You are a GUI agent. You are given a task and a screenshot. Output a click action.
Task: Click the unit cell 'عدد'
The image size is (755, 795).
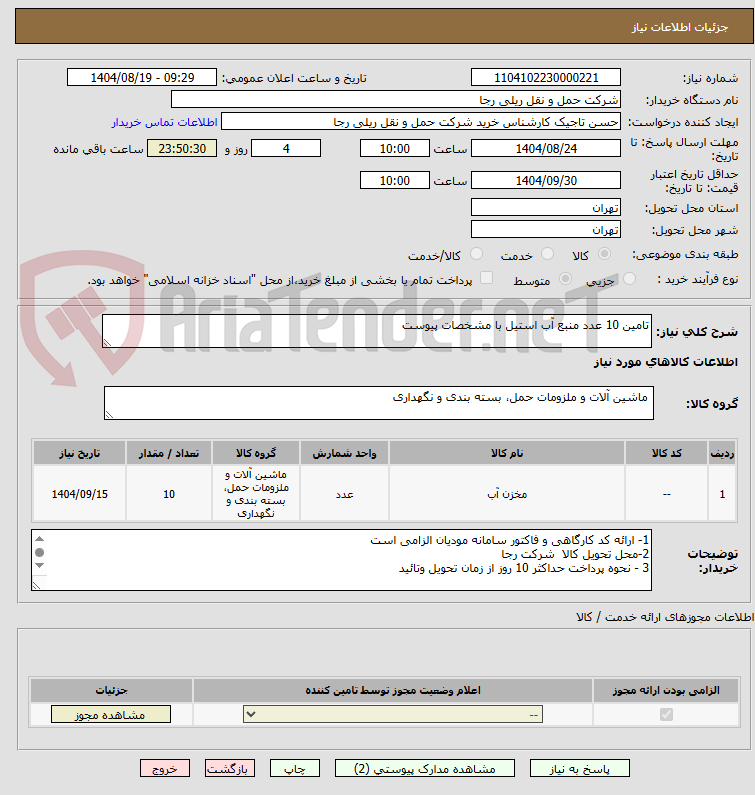[344, 494]
